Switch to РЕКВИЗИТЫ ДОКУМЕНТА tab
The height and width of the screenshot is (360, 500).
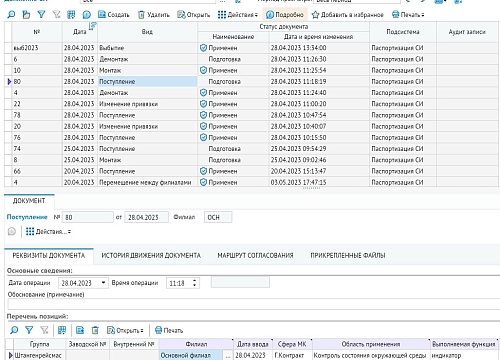pyautogui.click(x=49, y=255)
